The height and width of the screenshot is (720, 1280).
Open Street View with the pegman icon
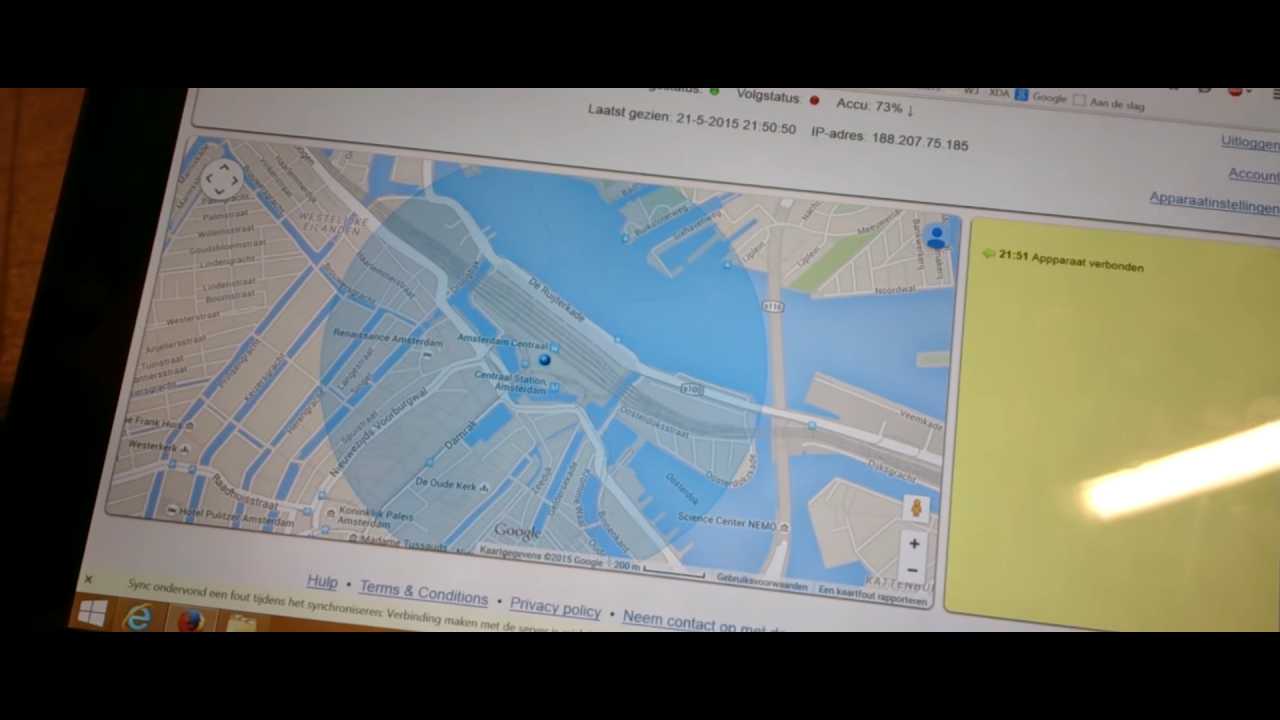916,509
